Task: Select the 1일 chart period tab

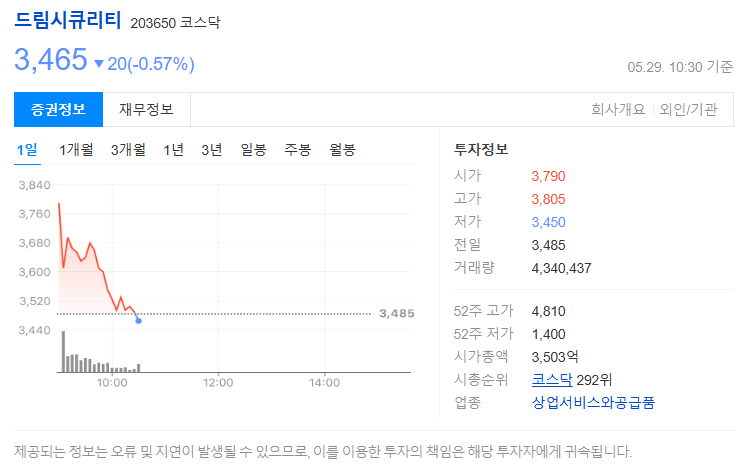Action: 27,150
